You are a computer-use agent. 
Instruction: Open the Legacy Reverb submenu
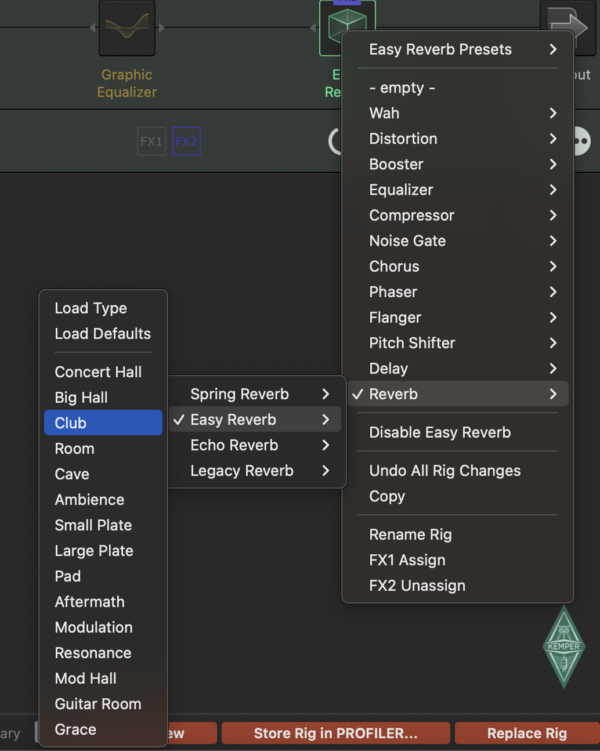[x=257, y=471]
